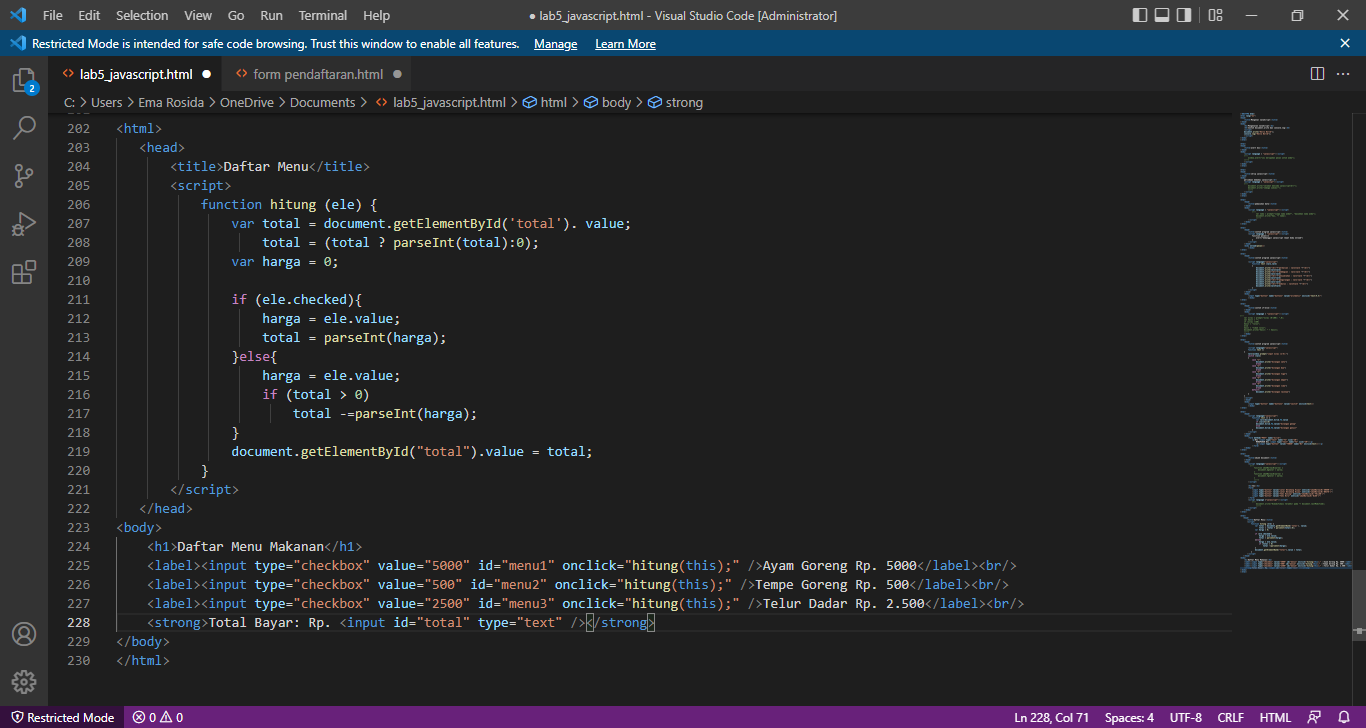The width and height of the screenshot is (1366, 728).
Task: Open the Terminal menu
Action: pyautogui.click(x=322, y=15)
